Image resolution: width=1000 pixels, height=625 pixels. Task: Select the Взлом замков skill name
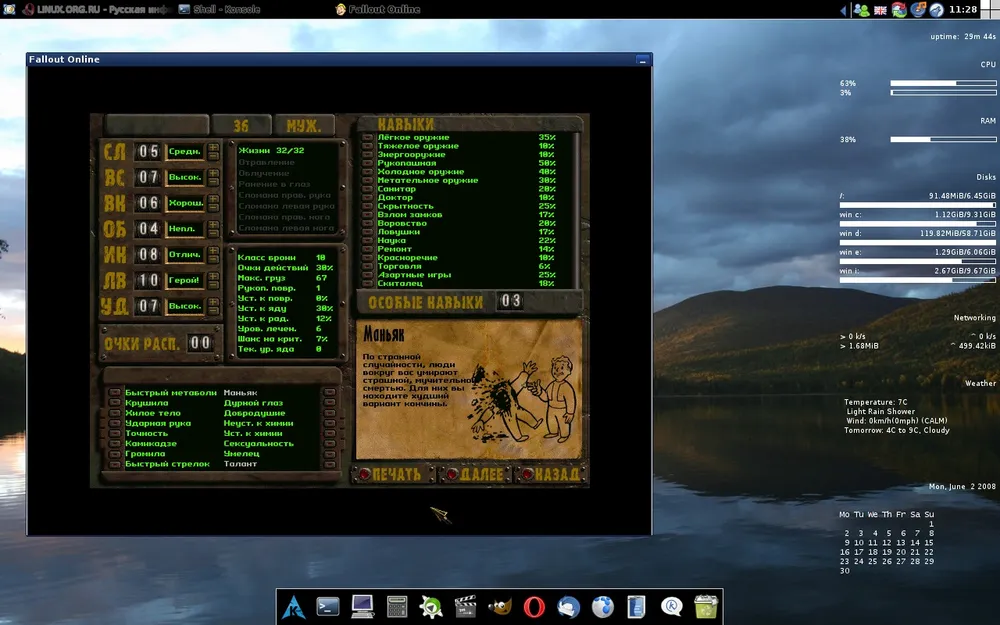coord(410,215)
